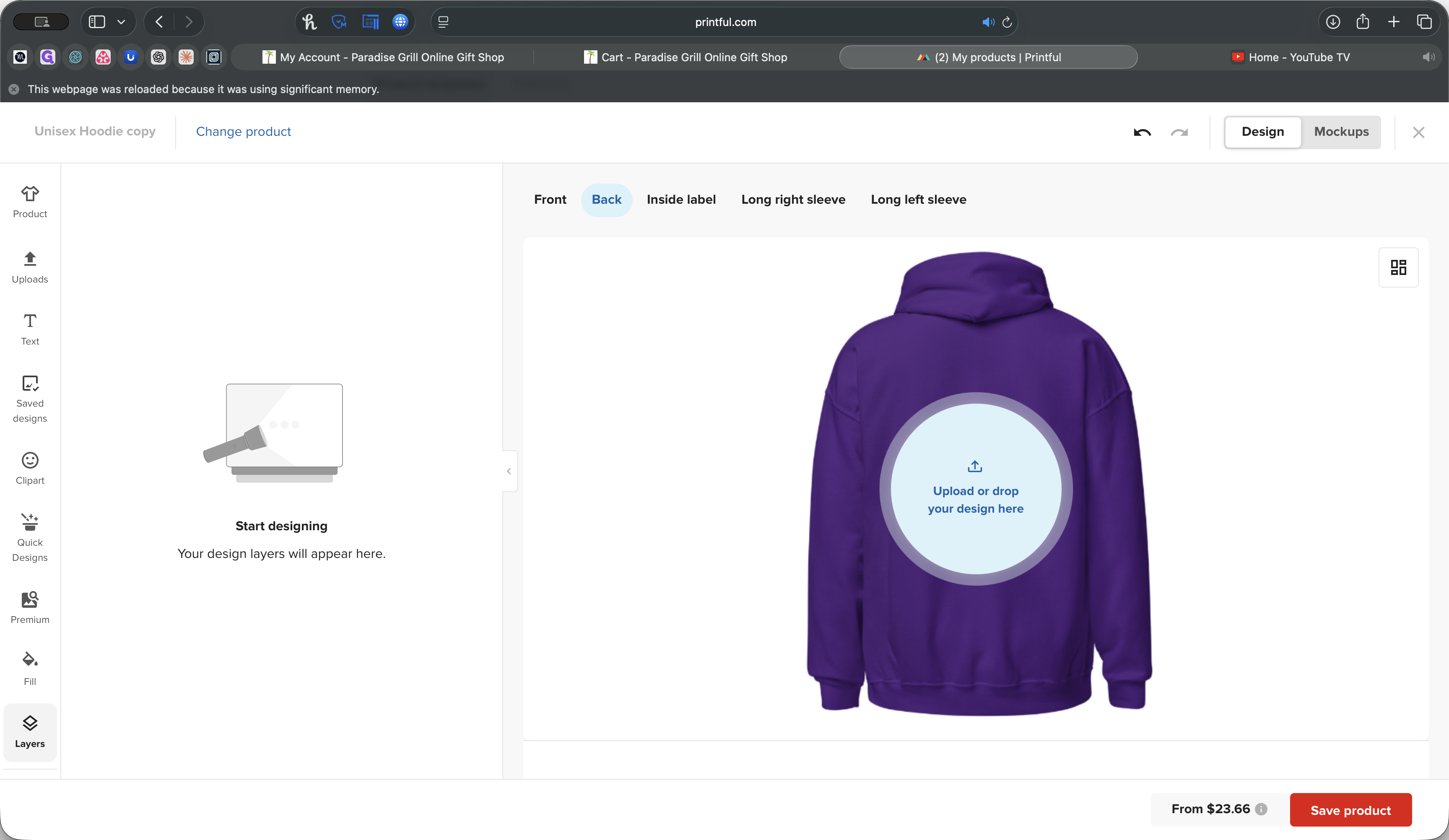Click the Change product link
The width and height of the screenshot is (1449, 840).
pos(243,132)
